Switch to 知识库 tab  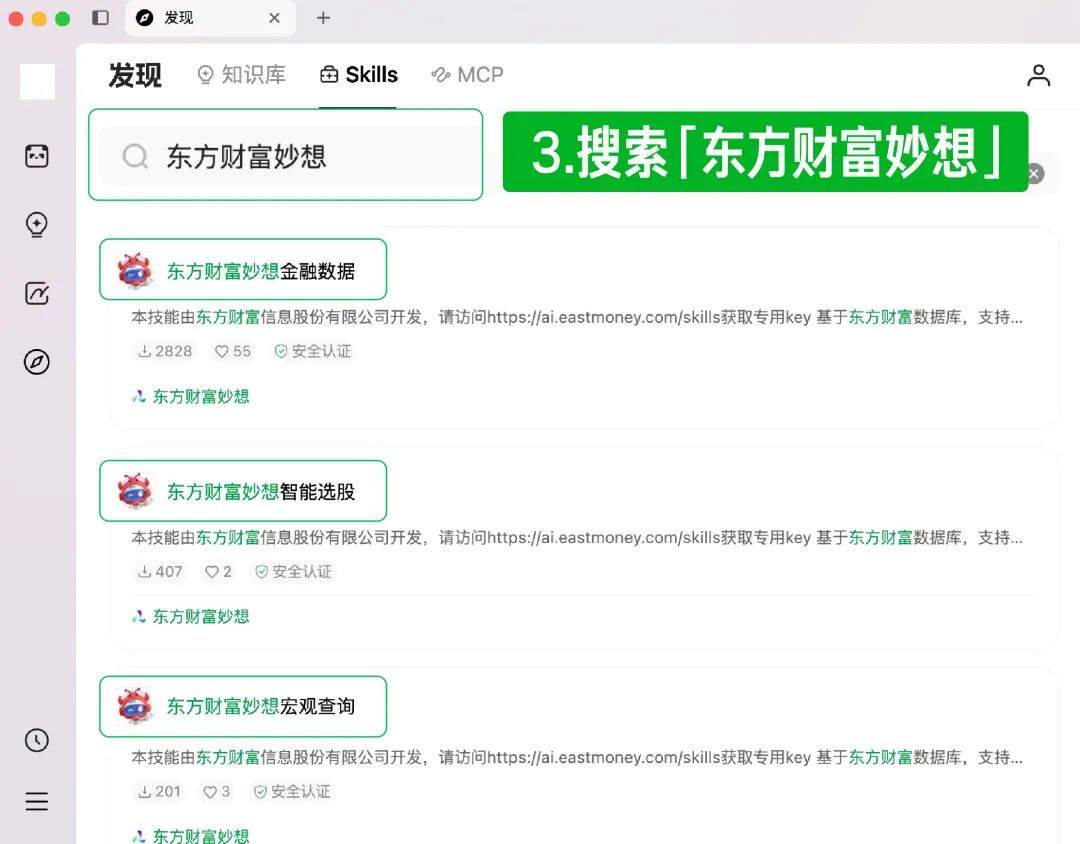tap(241, 74)
